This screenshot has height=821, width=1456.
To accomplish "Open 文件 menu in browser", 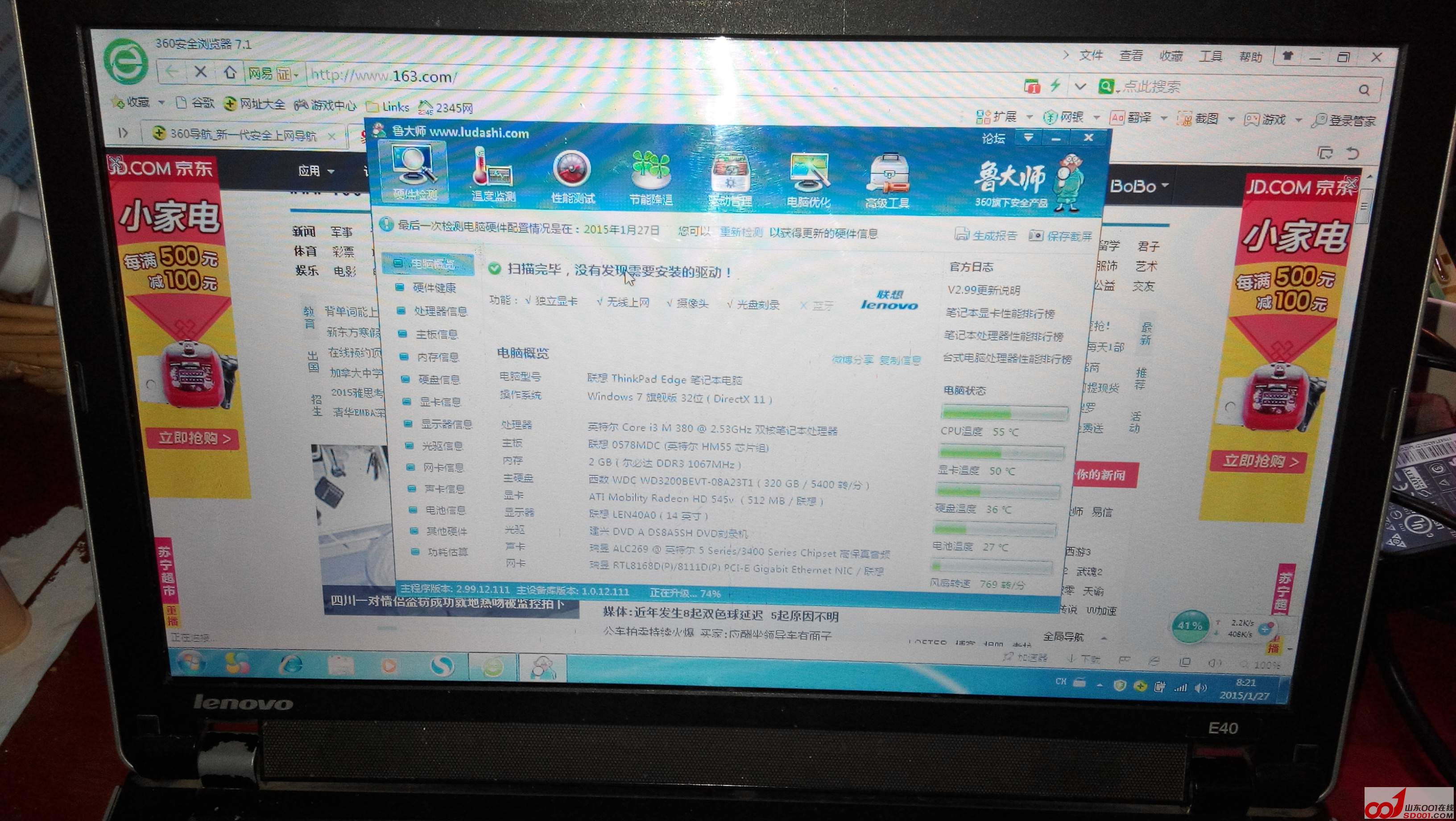I will pyautogui.click(x=1091, y=55).
